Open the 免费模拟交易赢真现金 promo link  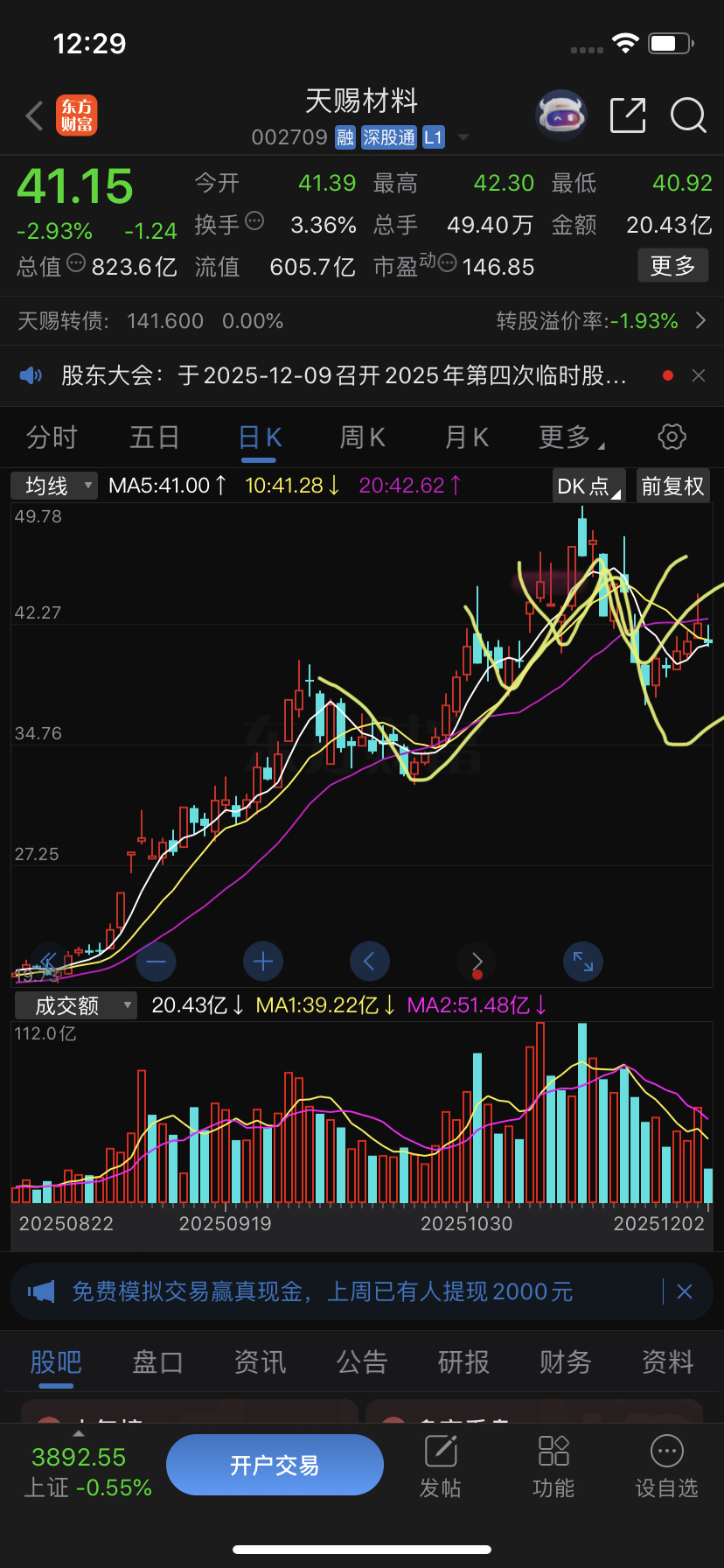point(322,1291)
